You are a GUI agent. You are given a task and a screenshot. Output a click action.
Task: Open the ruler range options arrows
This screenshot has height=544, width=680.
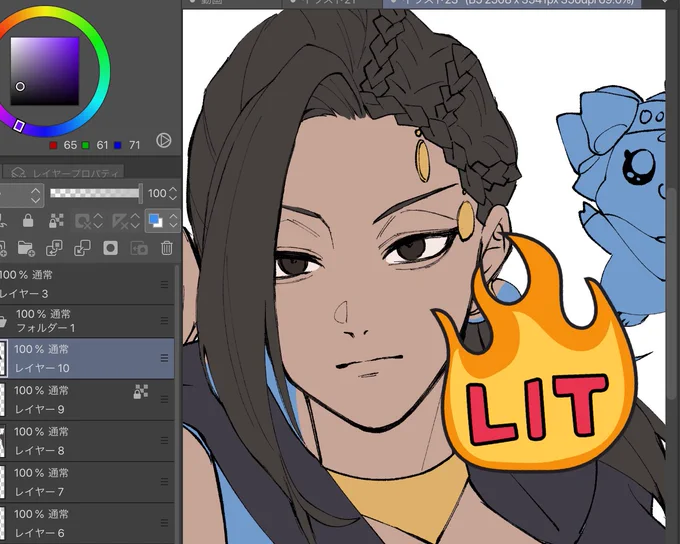click(135, 221)
